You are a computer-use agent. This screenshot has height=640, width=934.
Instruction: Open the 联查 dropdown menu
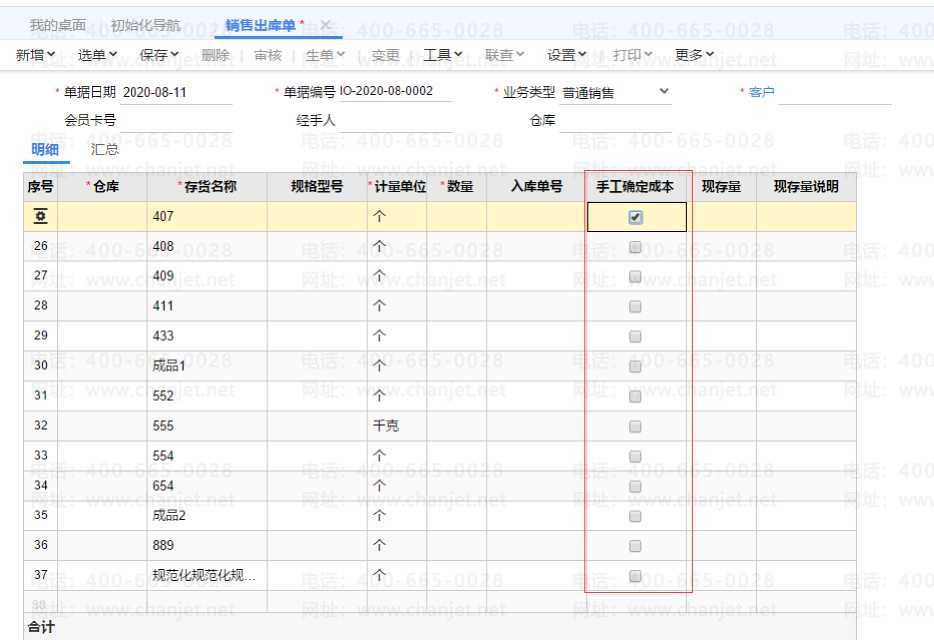tap(505, 55)
